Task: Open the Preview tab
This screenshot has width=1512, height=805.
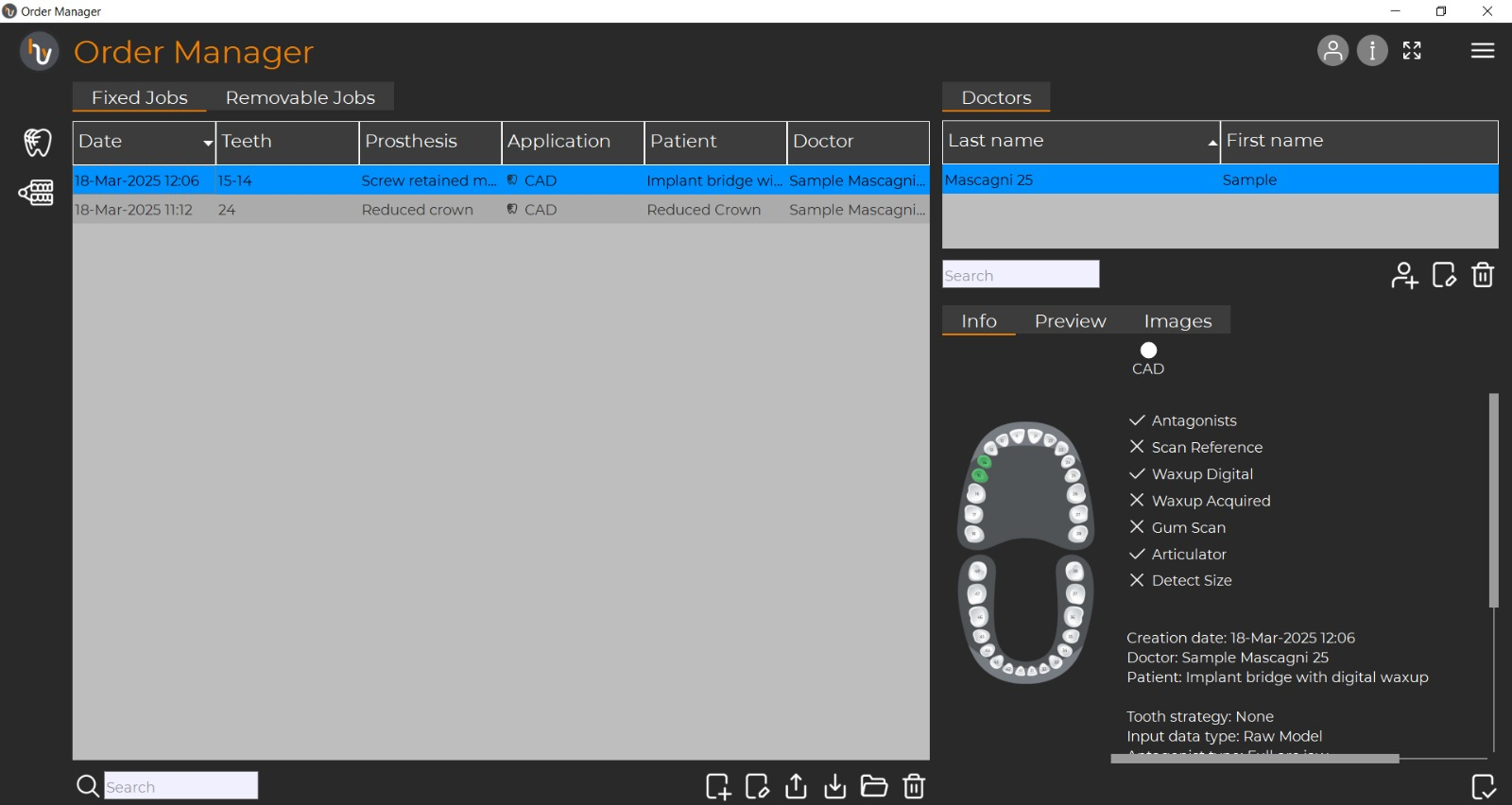Action: (x=1070, y=321)
